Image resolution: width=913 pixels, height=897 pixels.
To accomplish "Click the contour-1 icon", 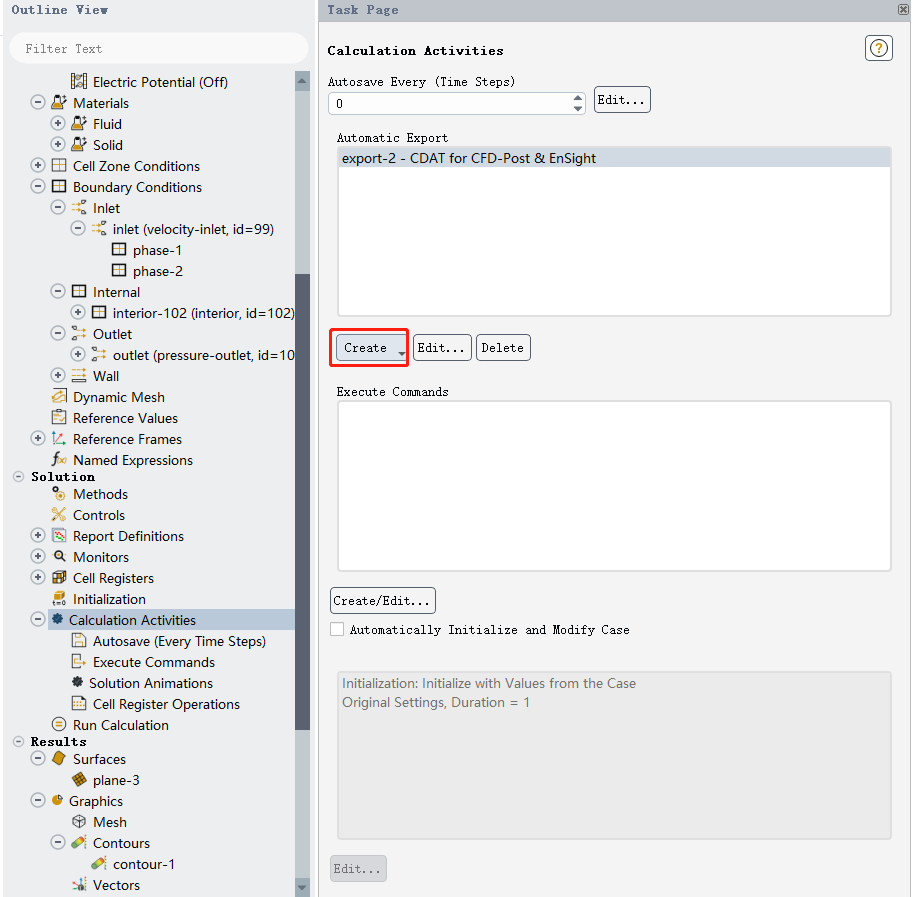I will pos(99,863).
